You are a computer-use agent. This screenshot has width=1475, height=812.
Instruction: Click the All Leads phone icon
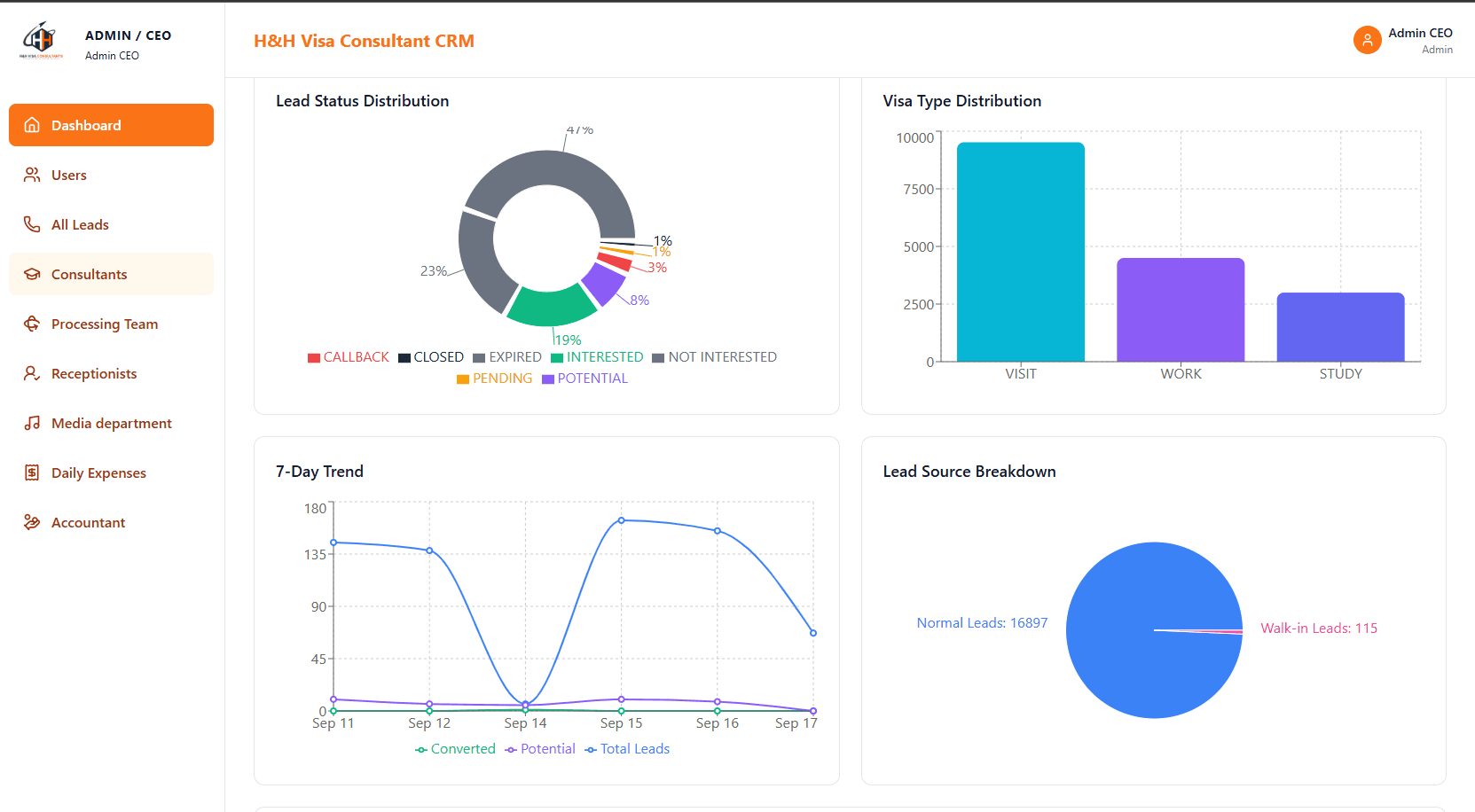pos(32,224)
